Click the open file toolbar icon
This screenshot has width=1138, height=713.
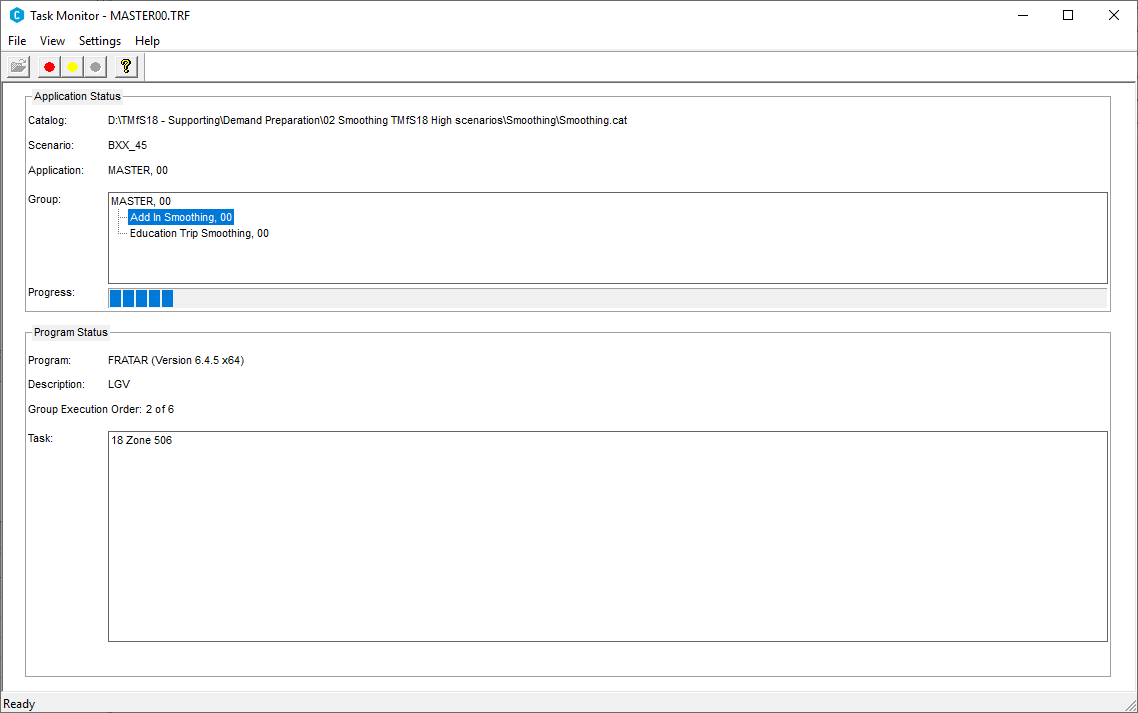click(x=18, y=67)
